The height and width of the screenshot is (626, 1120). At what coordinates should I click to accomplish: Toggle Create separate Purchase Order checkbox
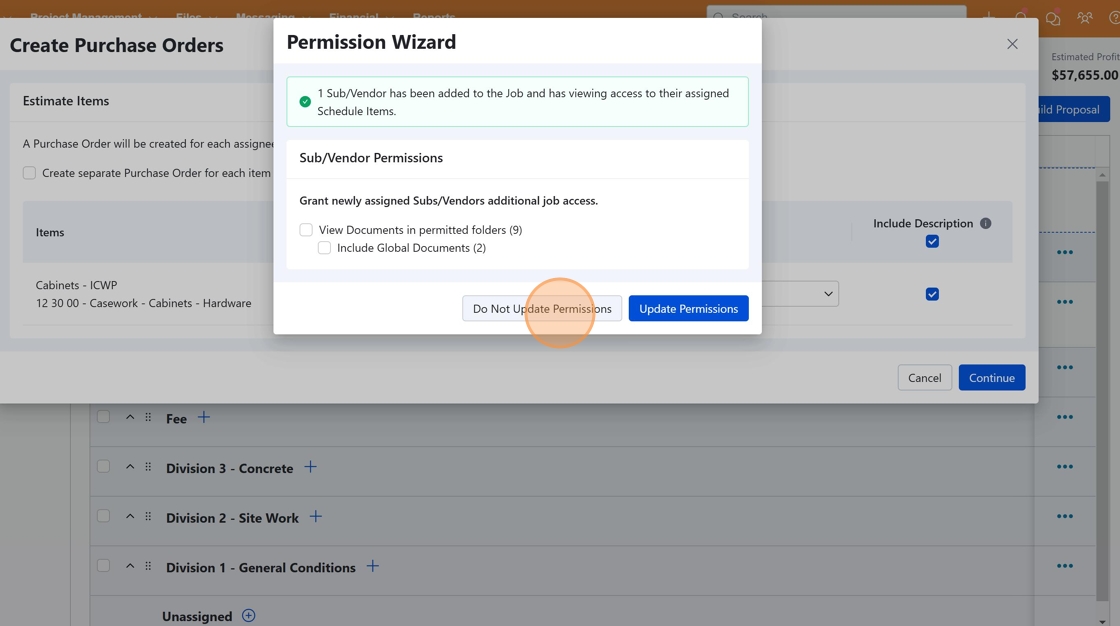30,173
